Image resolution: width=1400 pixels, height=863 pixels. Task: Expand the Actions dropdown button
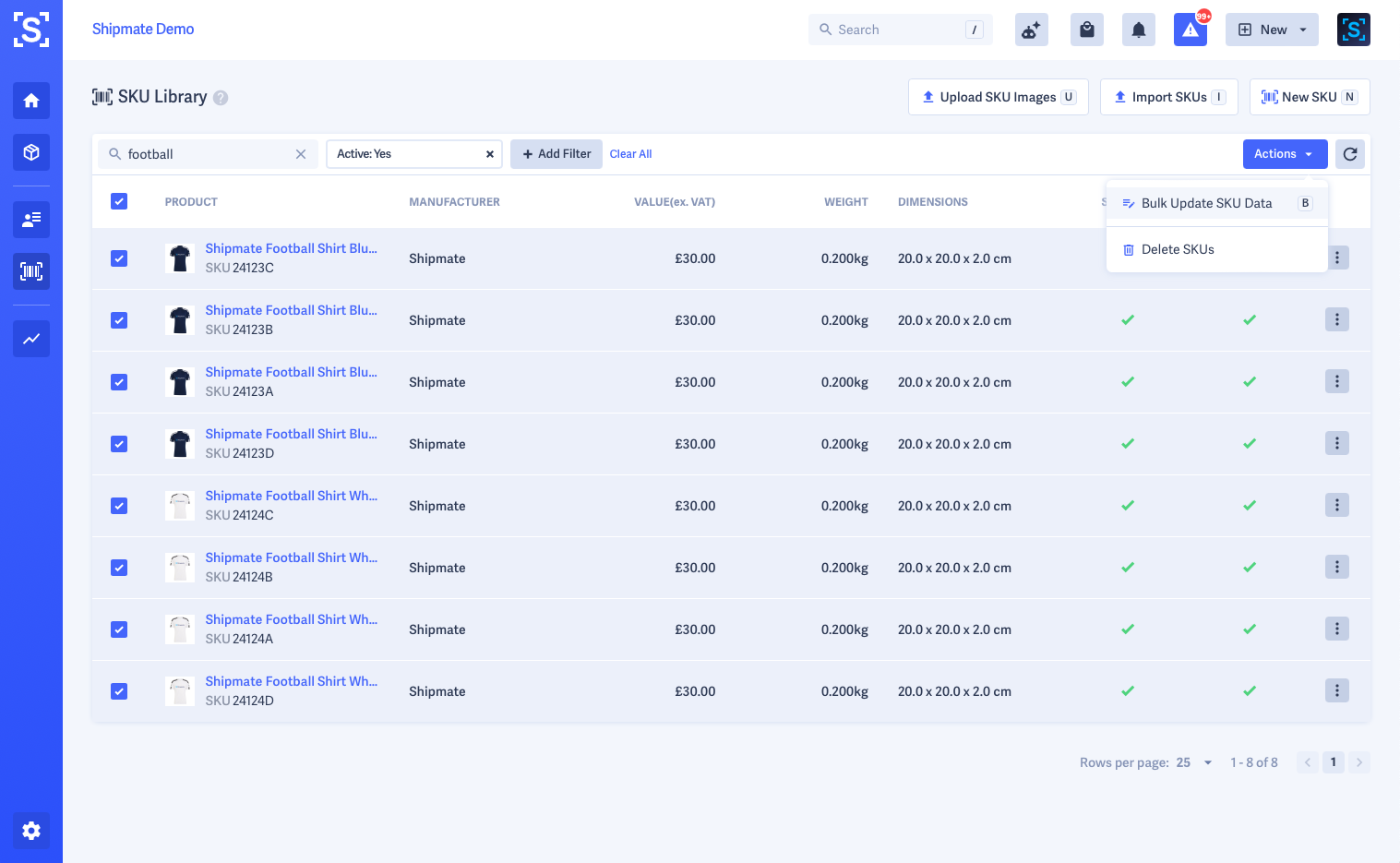(x=1285, y=154)
